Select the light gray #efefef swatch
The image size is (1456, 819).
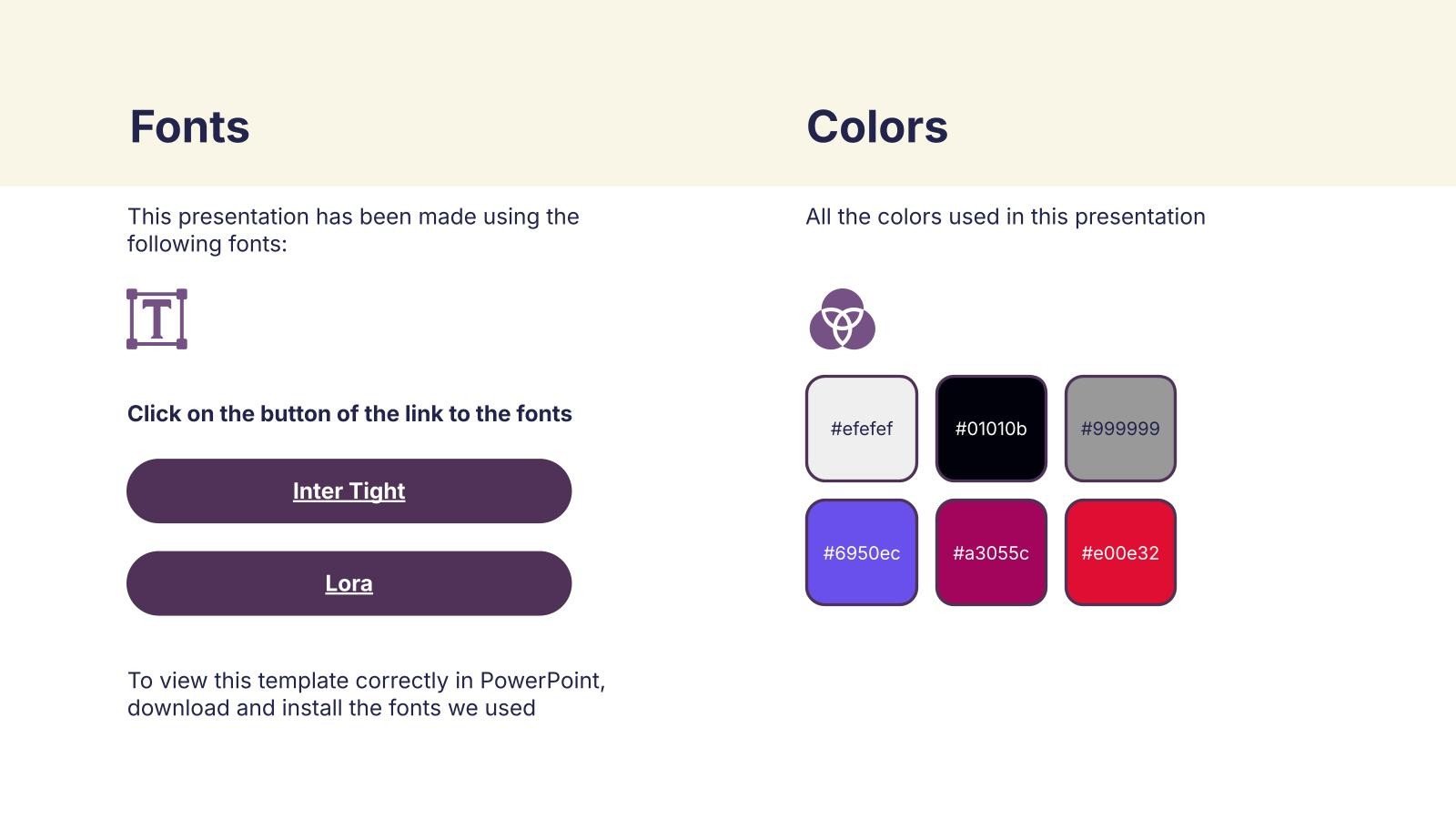861,428
